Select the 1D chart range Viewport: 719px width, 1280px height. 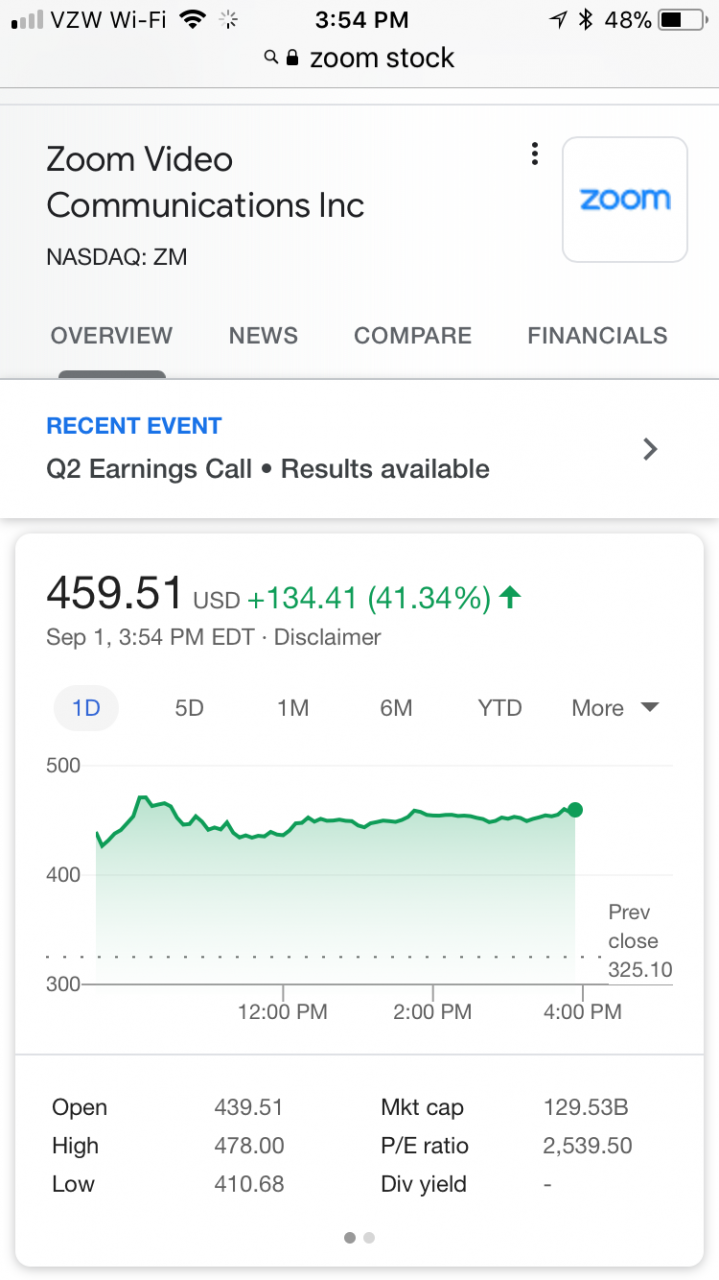(86, 708)
